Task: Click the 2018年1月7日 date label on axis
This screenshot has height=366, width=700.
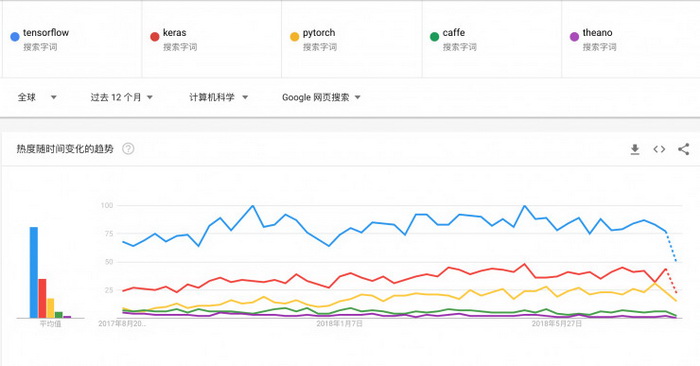Action: [x=339, y=324]
